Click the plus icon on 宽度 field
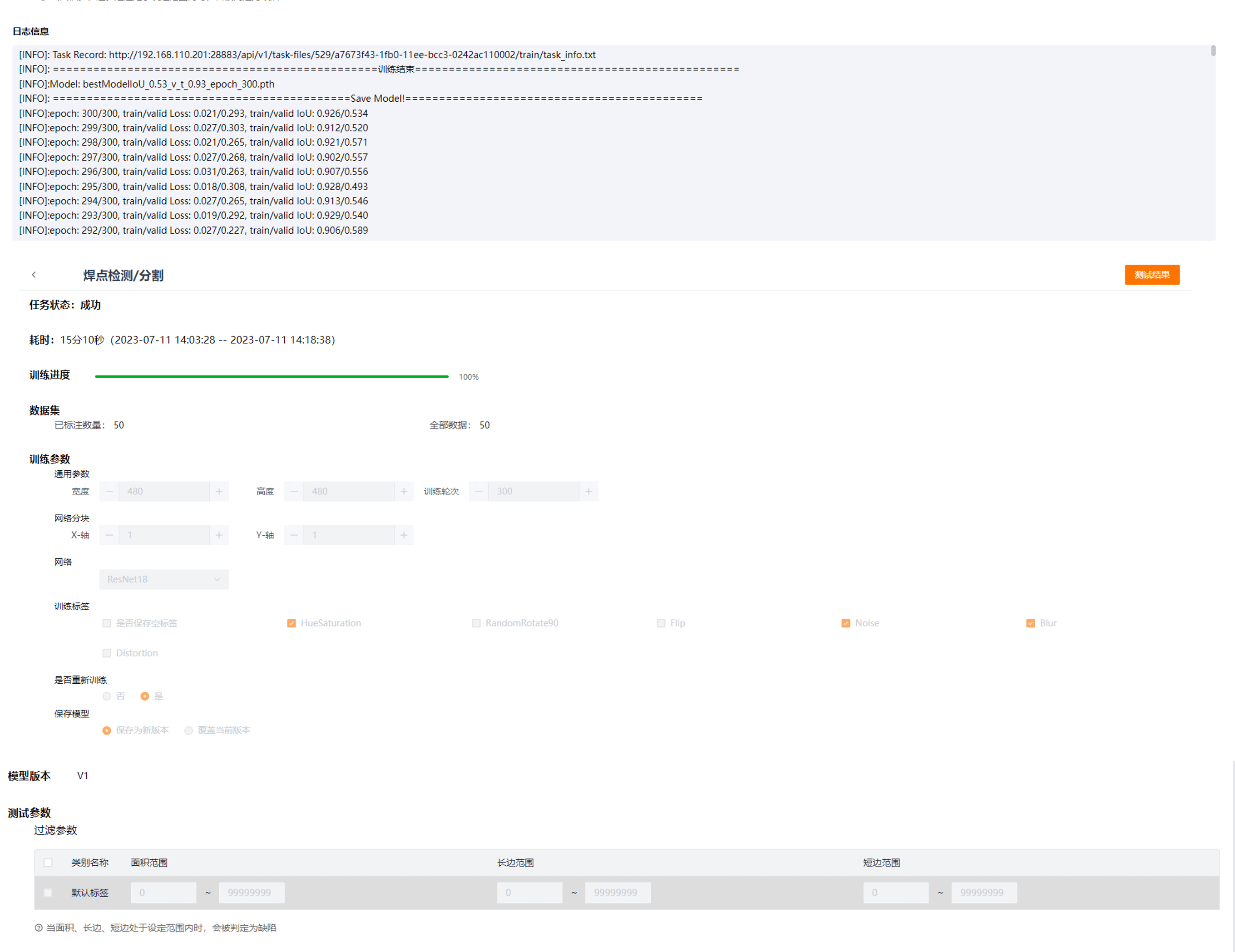Image resolution: width=1235 pixels, height=952 pixels. [219, 491]
